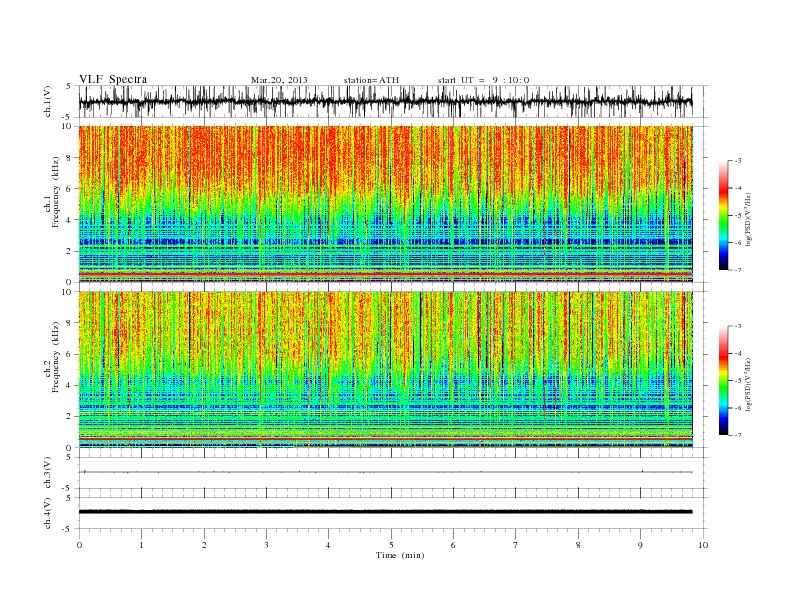Select the "ch.1 Frequency (kHz)" axis label
792x612 pixels.
point(52,192)
